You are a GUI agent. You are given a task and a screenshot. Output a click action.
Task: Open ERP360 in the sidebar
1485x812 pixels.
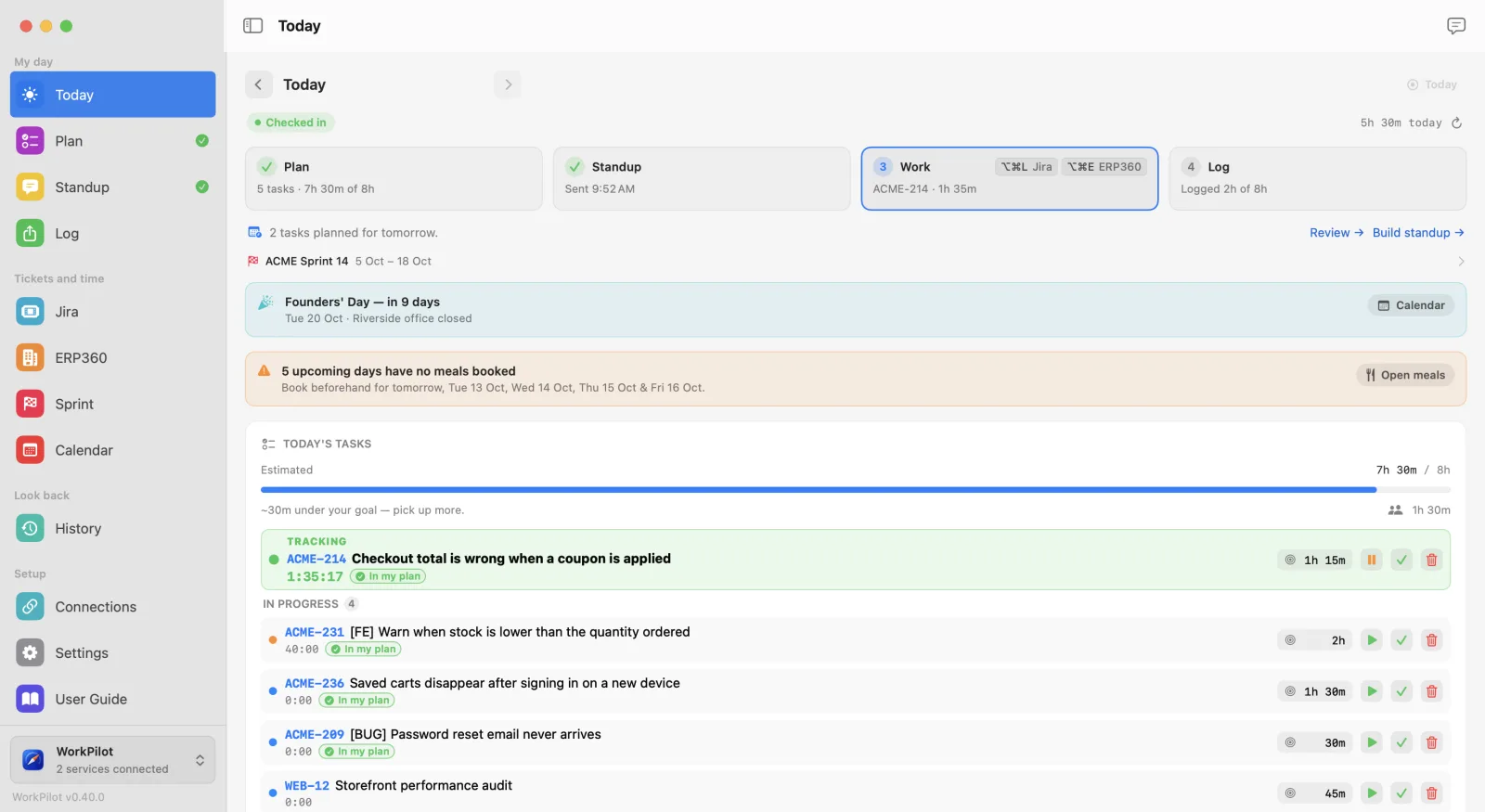(112, 358)
